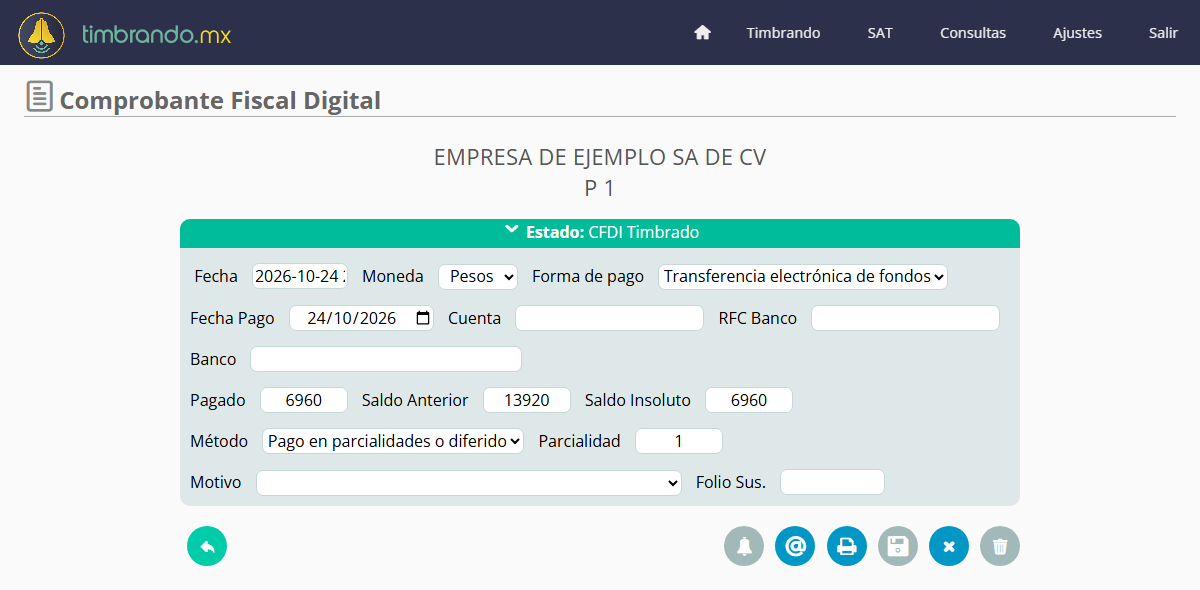This screenshot has height=590, width=1200.
Task: Cancel the CFDI with X button
Action: [x=949, y=546]
